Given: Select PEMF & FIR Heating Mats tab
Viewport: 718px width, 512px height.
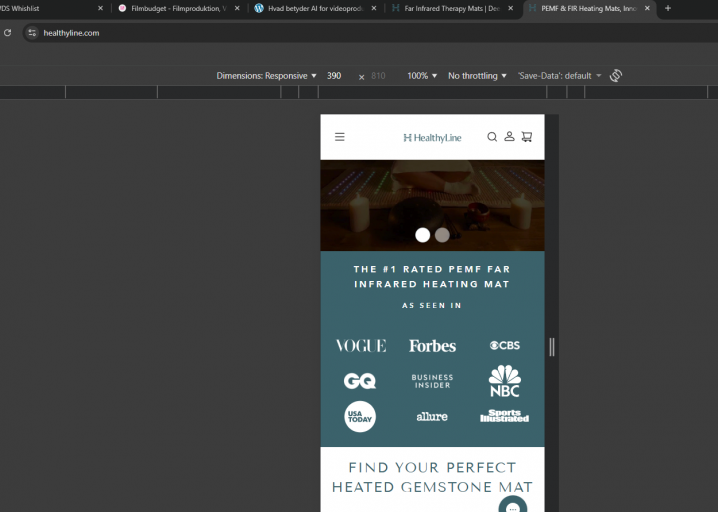Looking at the screenshot, I should [x=588, y=8].
